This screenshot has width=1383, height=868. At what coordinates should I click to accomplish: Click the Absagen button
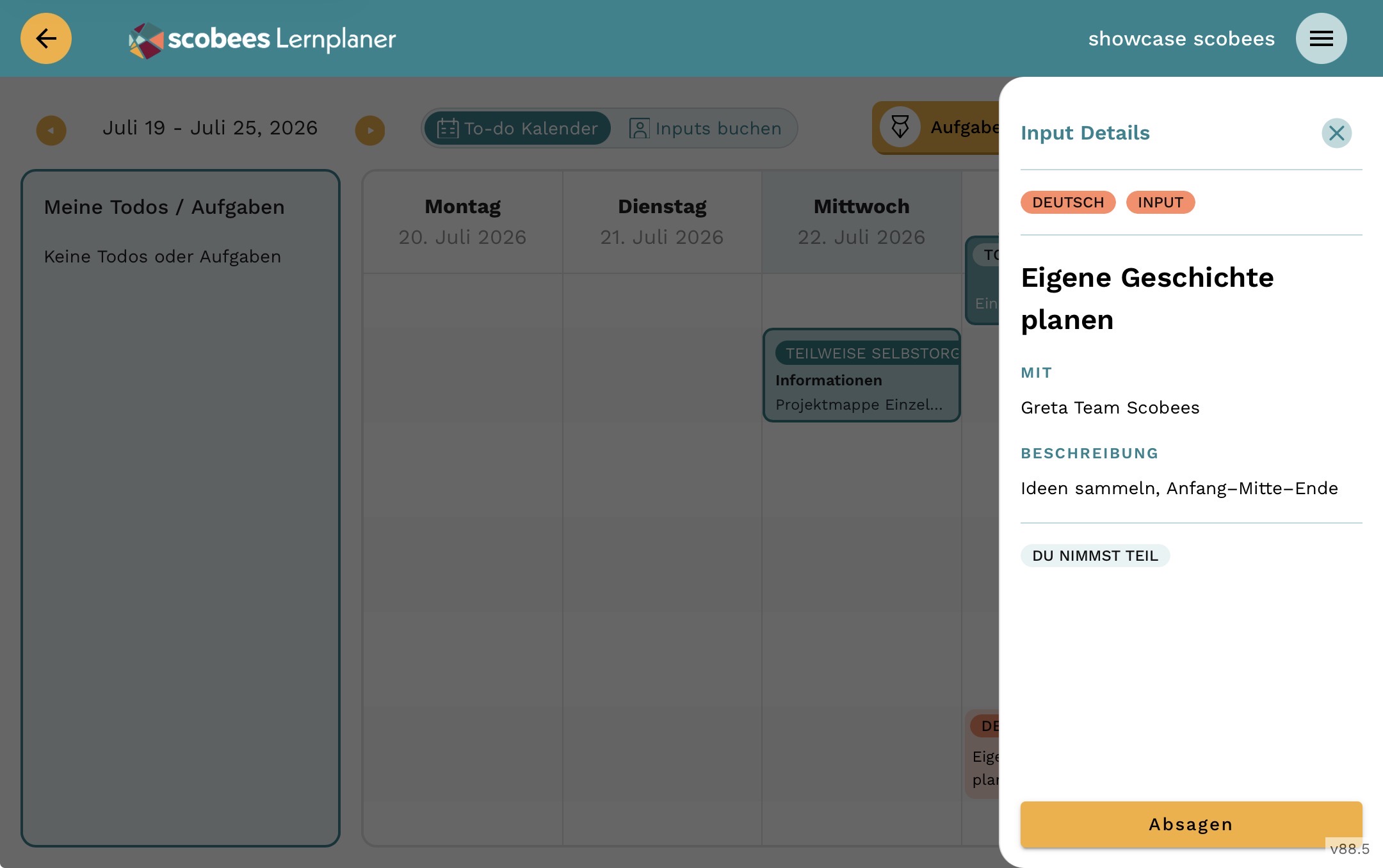point(1191,824)
